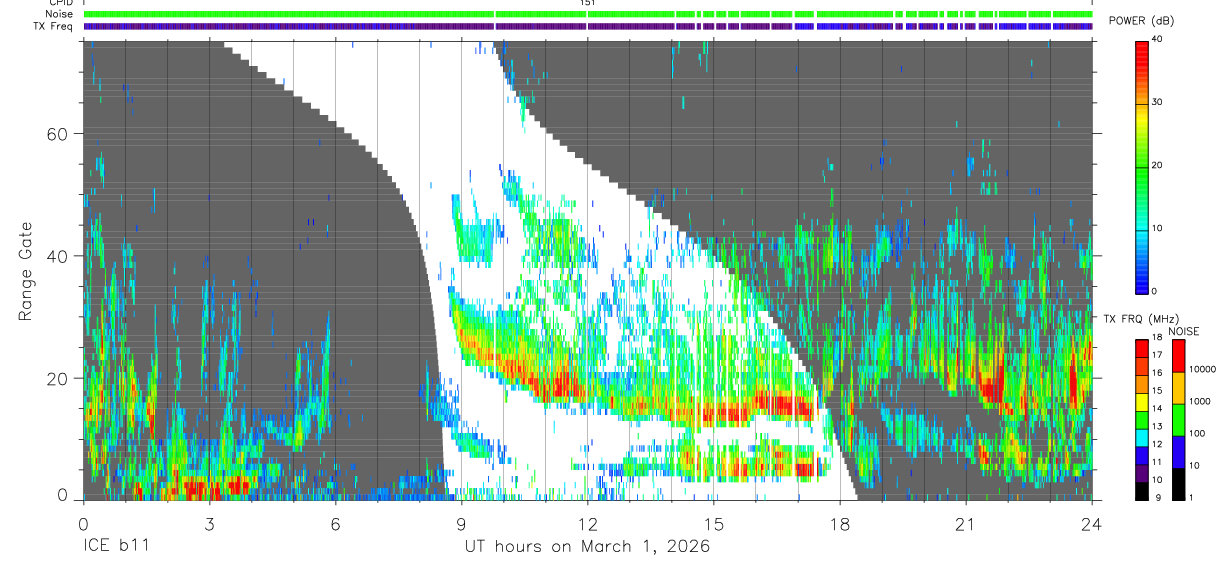1228x567 pixels.
Task: Click the POWER (dB) colorbar
Action: click(1142, 166)
